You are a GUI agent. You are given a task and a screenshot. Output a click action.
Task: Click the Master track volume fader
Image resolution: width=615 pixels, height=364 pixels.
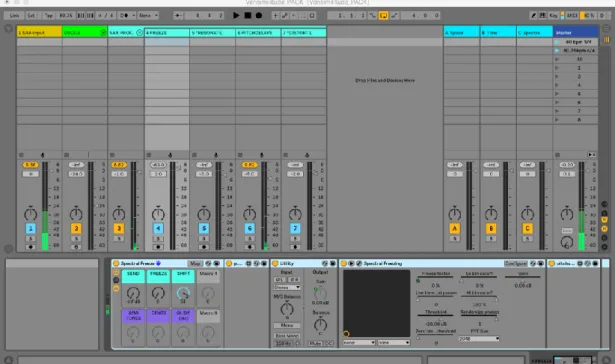click(x=587, y=171)
